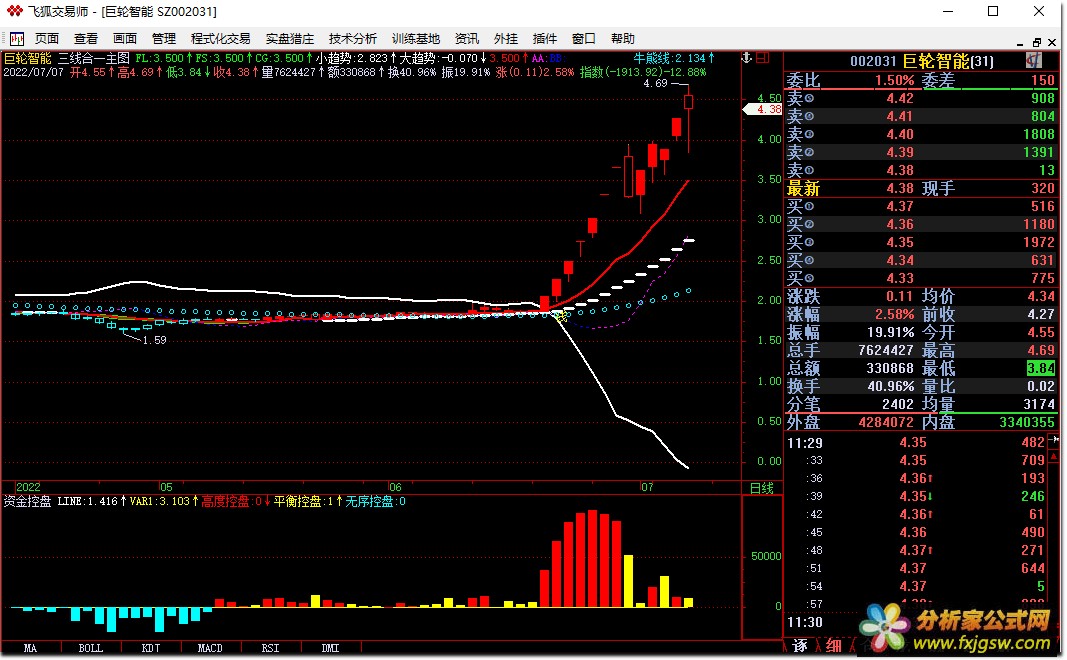Switch to the KDT indicator tab
Viewport: 1067px width, 660px height.
pyautogui.click(x=150, y=648)
